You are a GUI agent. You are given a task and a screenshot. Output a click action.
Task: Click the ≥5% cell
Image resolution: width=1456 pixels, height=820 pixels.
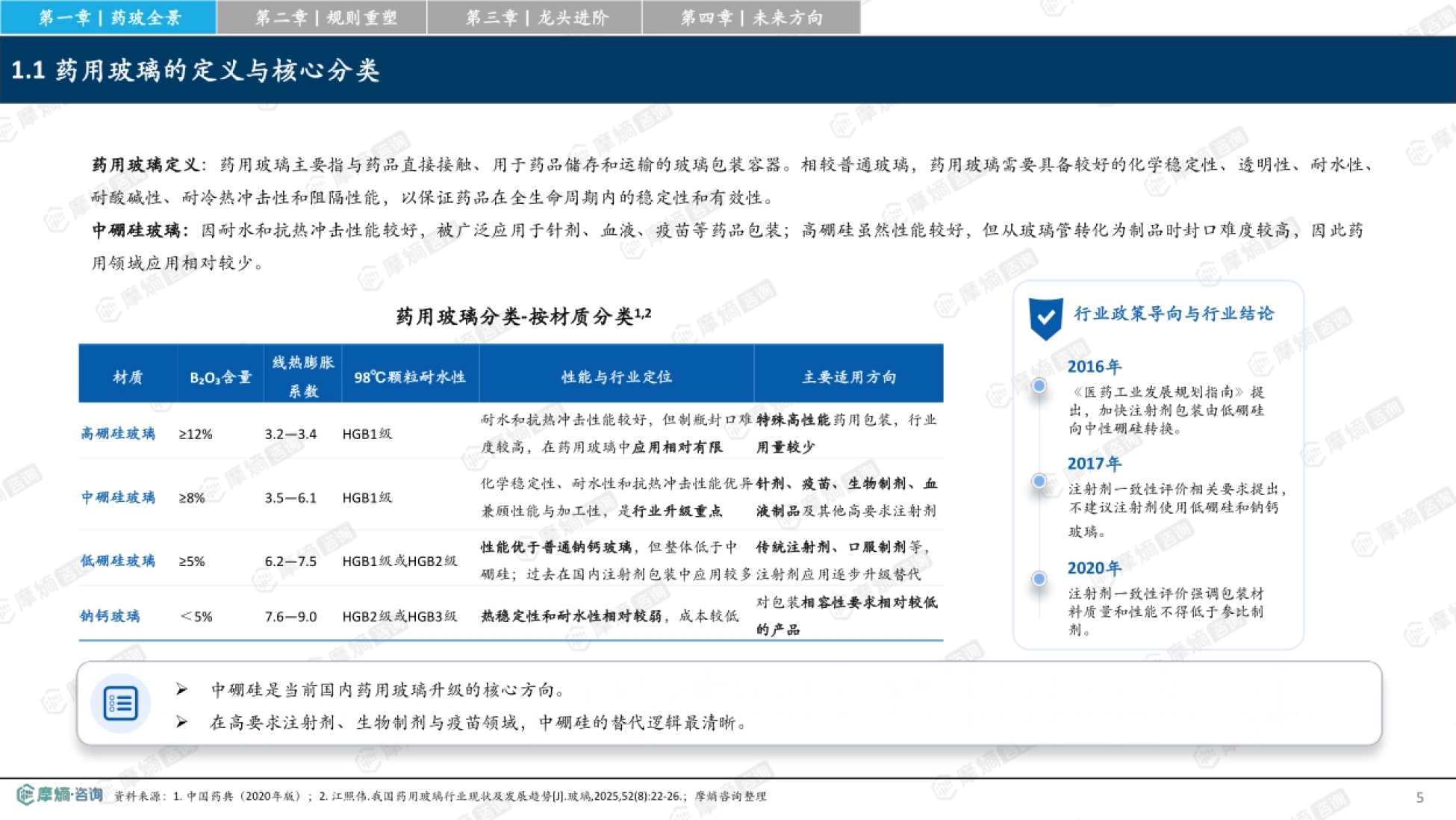tap(192, 561)
